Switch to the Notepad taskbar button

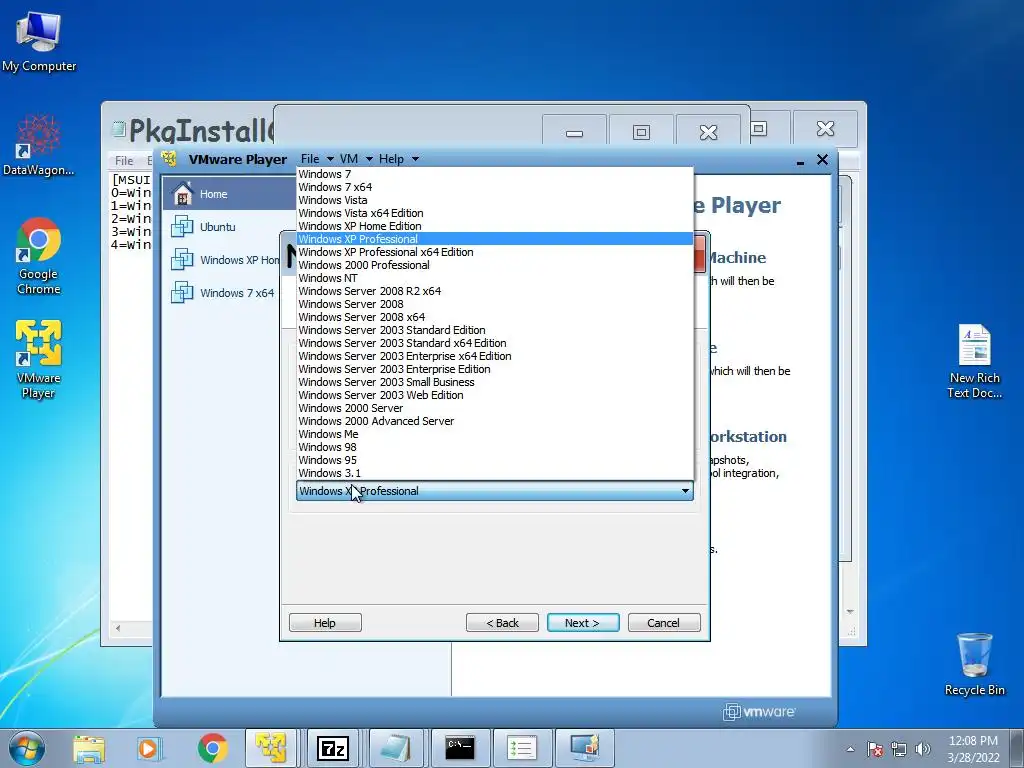pyautogui.click(x=394, y=748)
